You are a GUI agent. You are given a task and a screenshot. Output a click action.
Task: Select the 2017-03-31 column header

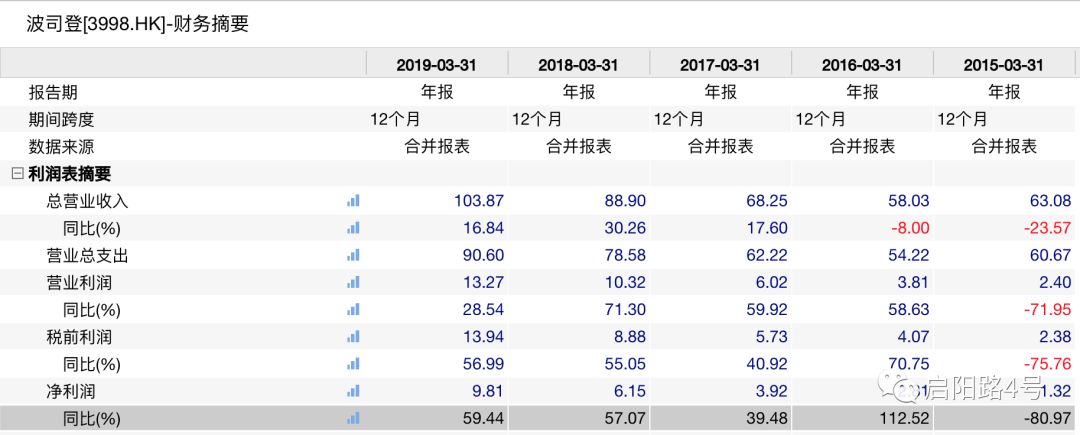tap(720, 65)
